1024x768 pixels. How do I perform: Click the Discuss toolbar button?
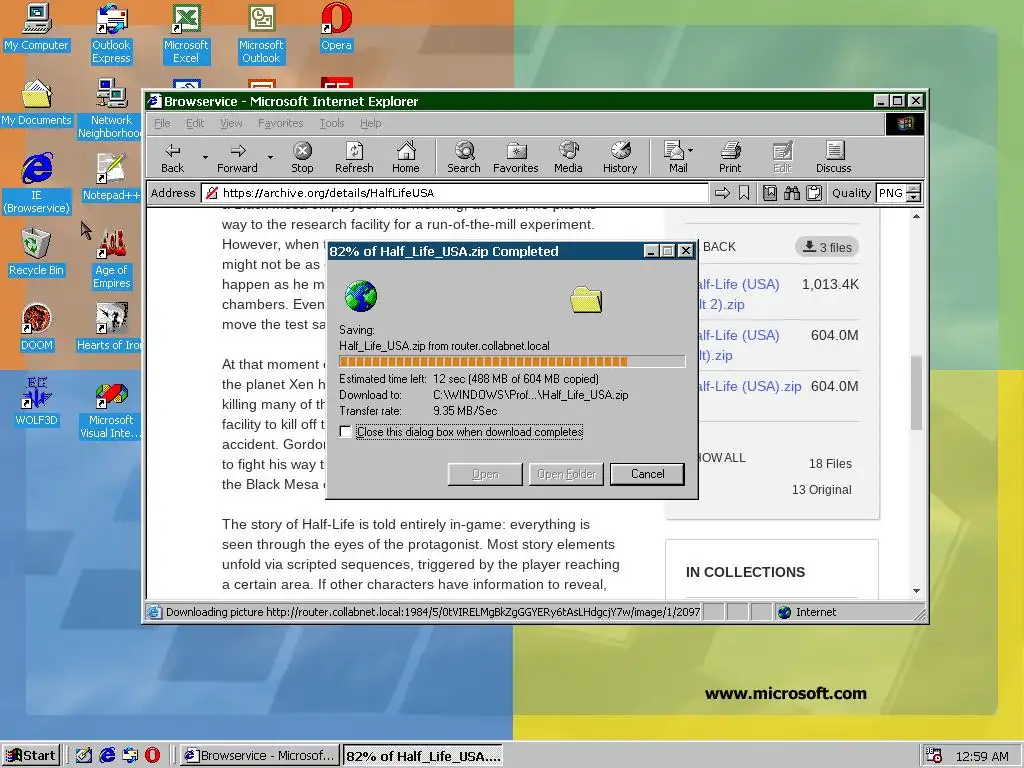[833, 158]
